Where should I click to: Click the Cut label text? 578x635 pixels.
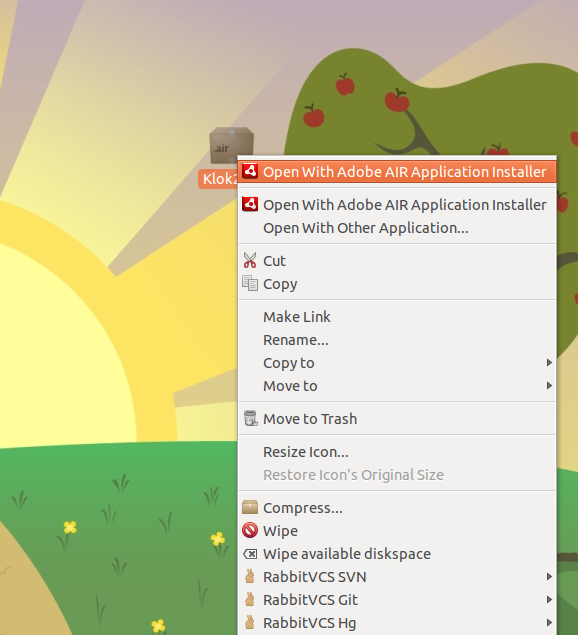274,261
